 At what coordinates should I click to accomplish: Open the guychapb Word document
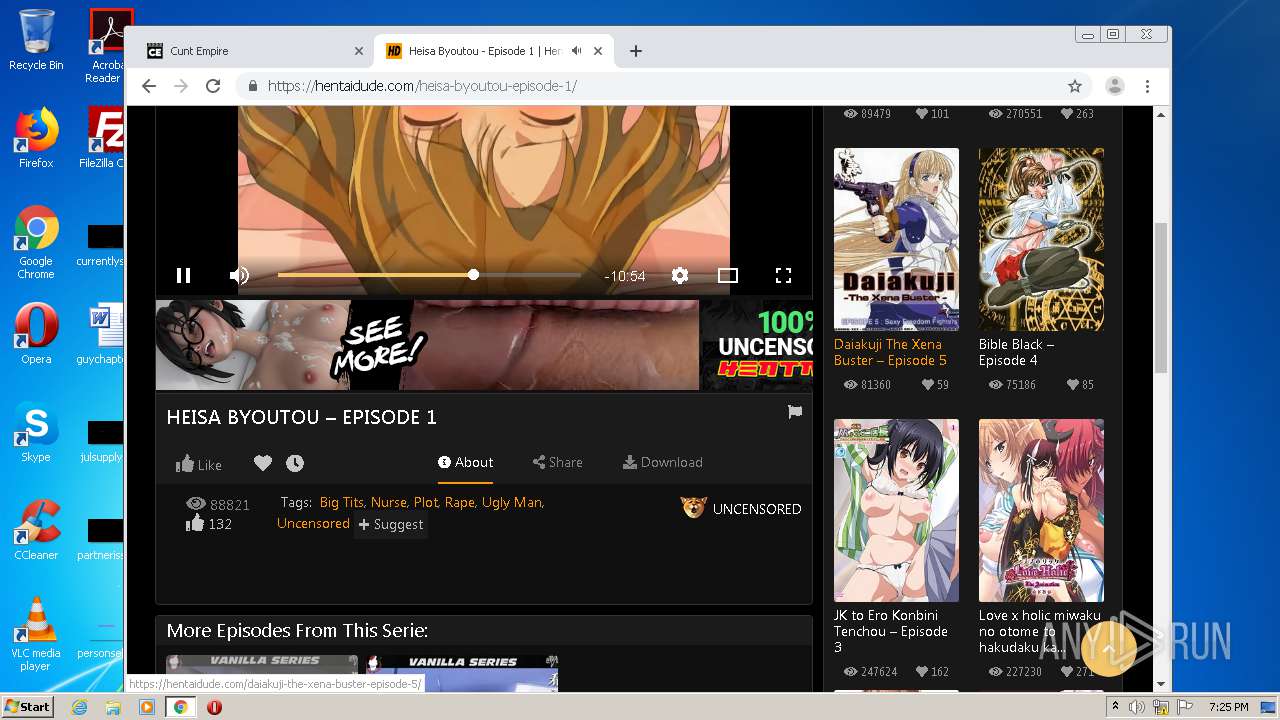102,334
